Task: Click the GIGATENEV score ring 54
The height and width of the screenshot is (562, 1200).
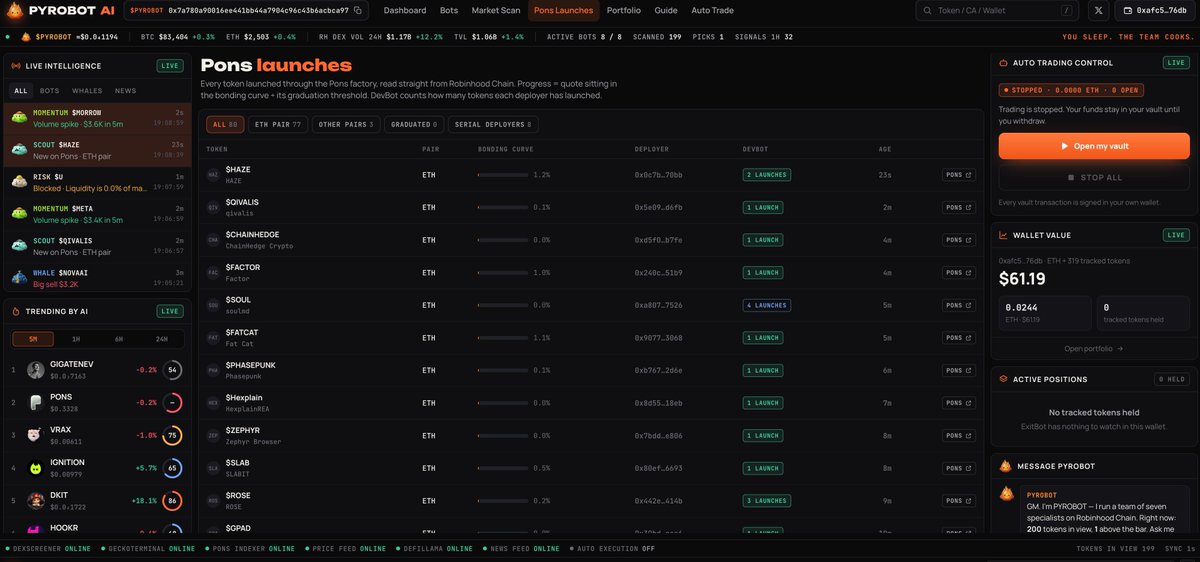Action: click(x=173, y=370)
